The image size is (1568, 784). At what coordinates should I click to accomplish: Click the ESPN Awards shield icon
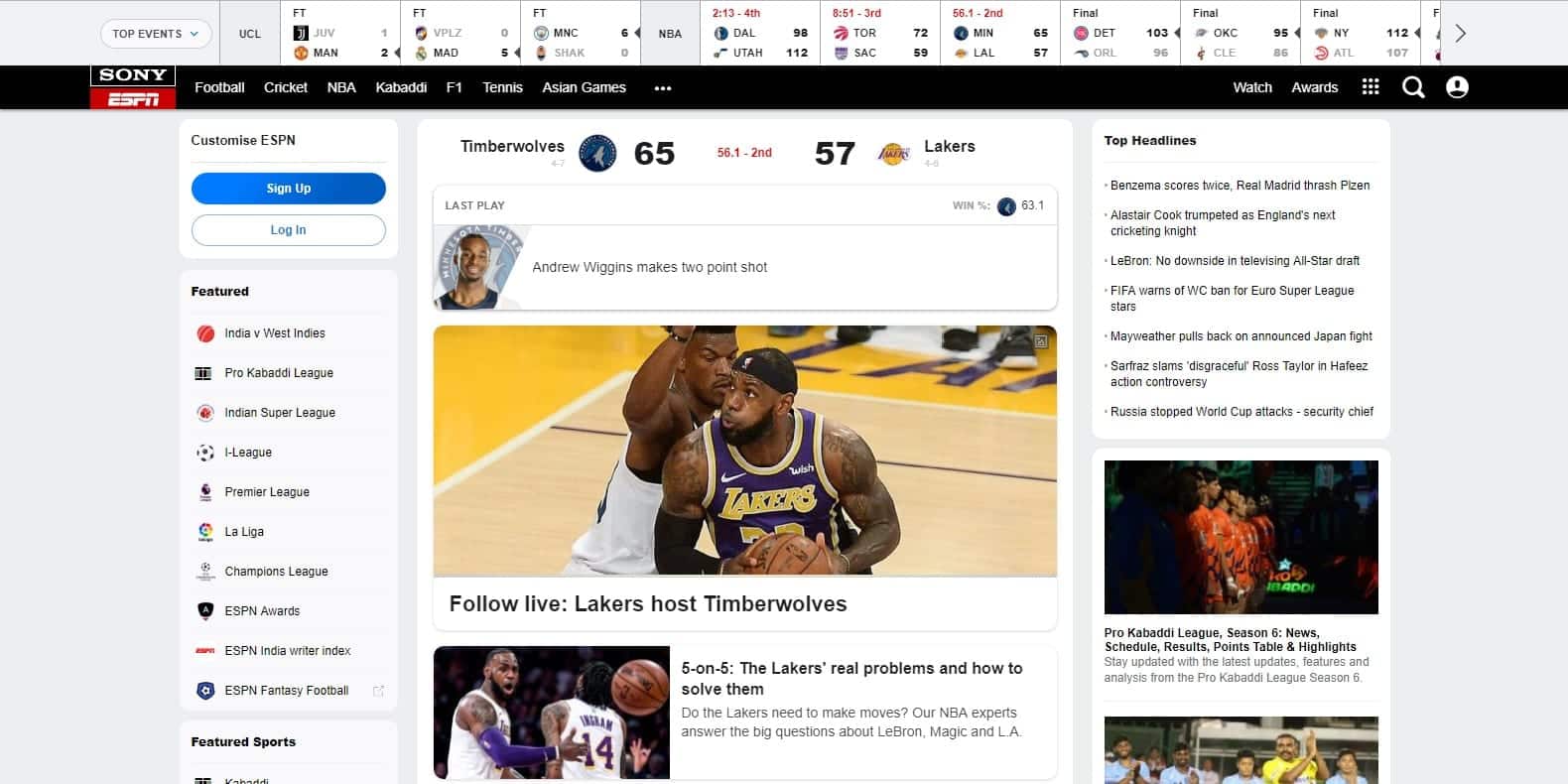click(x=205, y=611)
